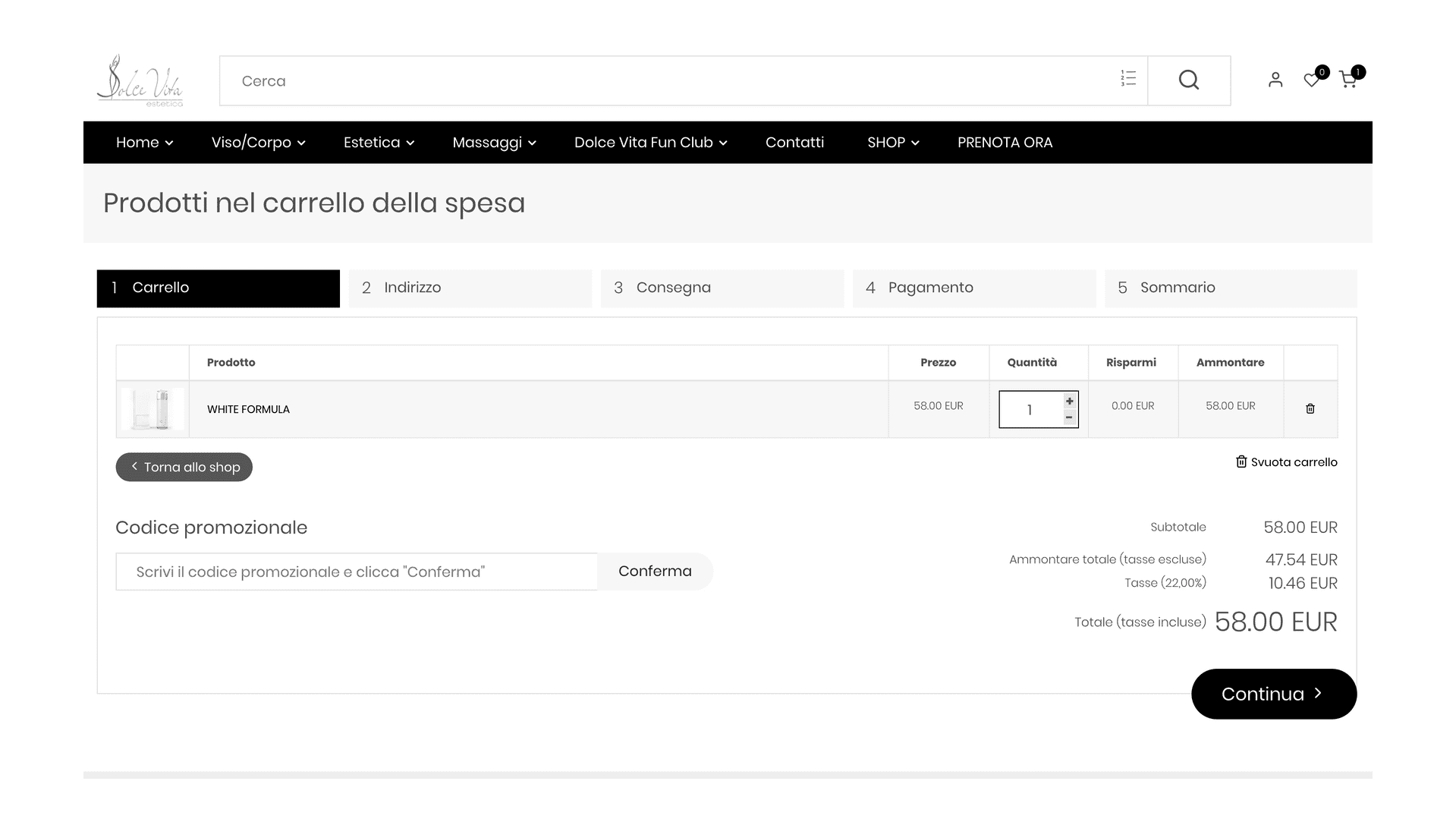The image size is (1456, 819).
Task: Increase quantity with the plus stepper
Action: [1070, 401]
